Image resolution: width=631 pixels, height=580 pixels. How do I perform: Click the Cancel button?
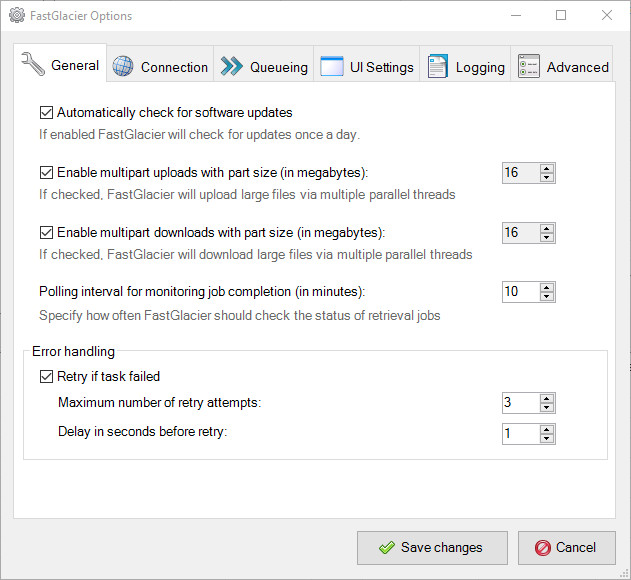coord(567,548)
